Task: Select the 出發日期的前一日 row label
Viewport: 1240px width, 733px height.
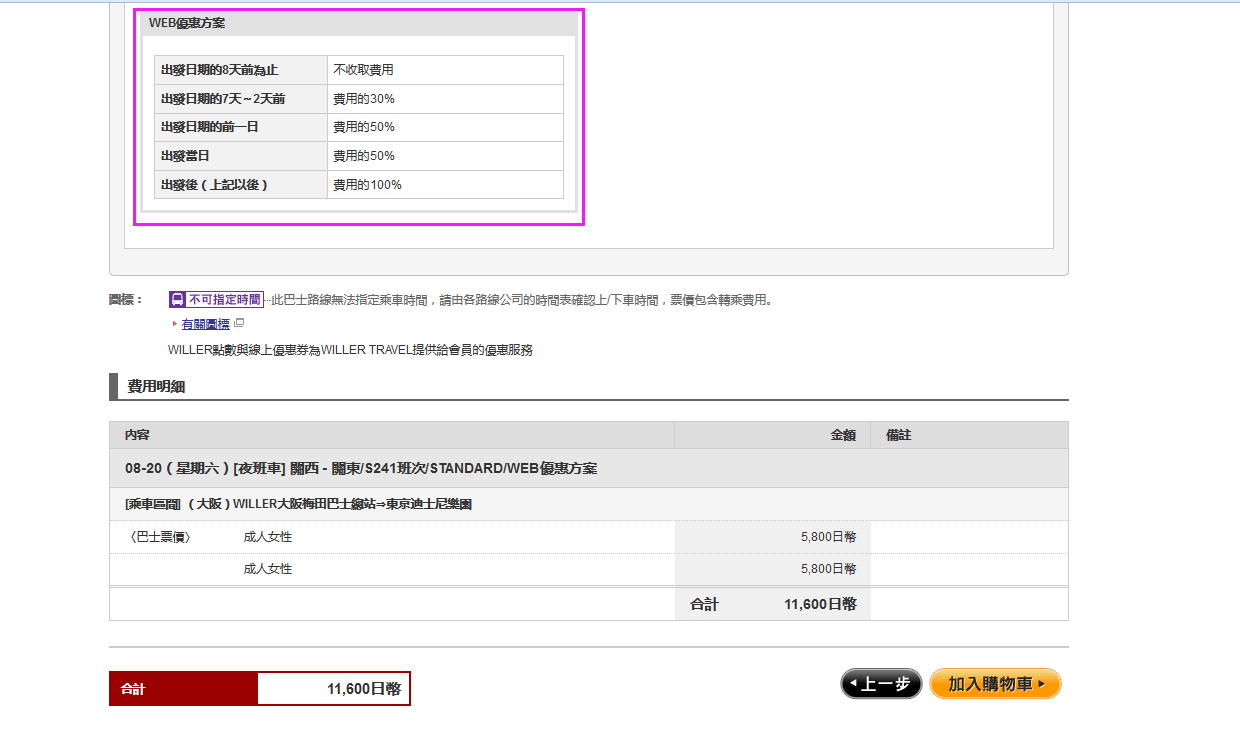Action: [241, 127]
